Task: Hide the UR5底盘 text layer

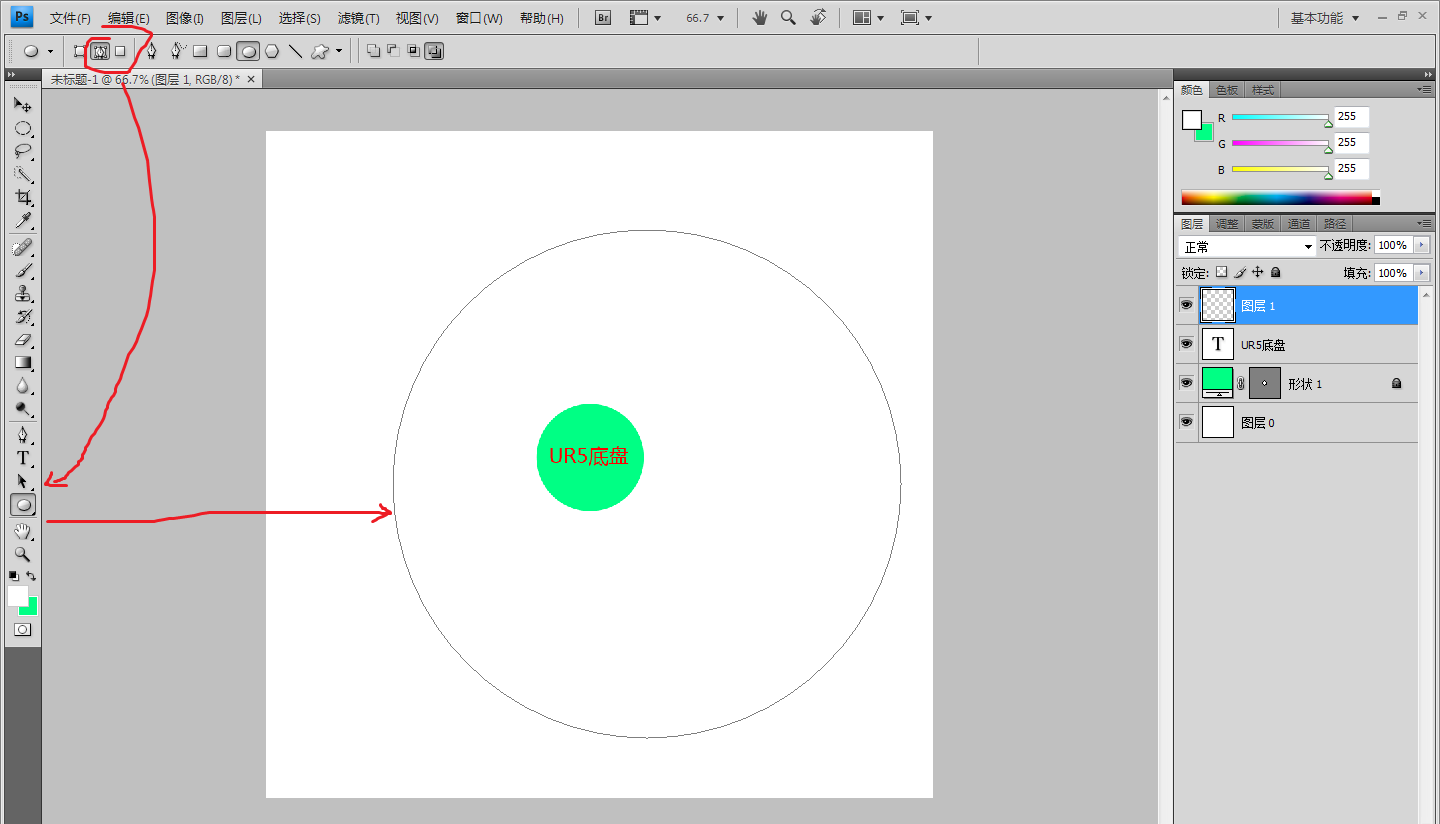Action: [1187, 344]
